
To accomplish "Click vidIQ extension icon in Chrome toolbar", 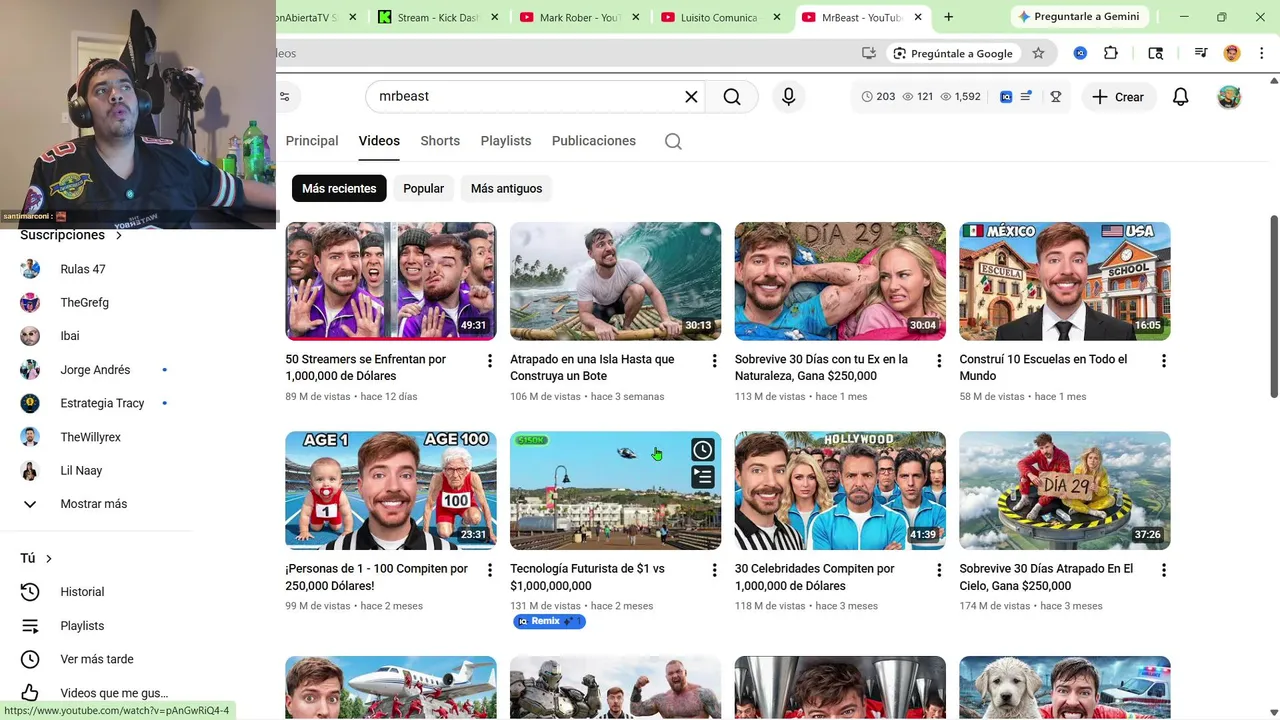I will (x=1080, y=53).
